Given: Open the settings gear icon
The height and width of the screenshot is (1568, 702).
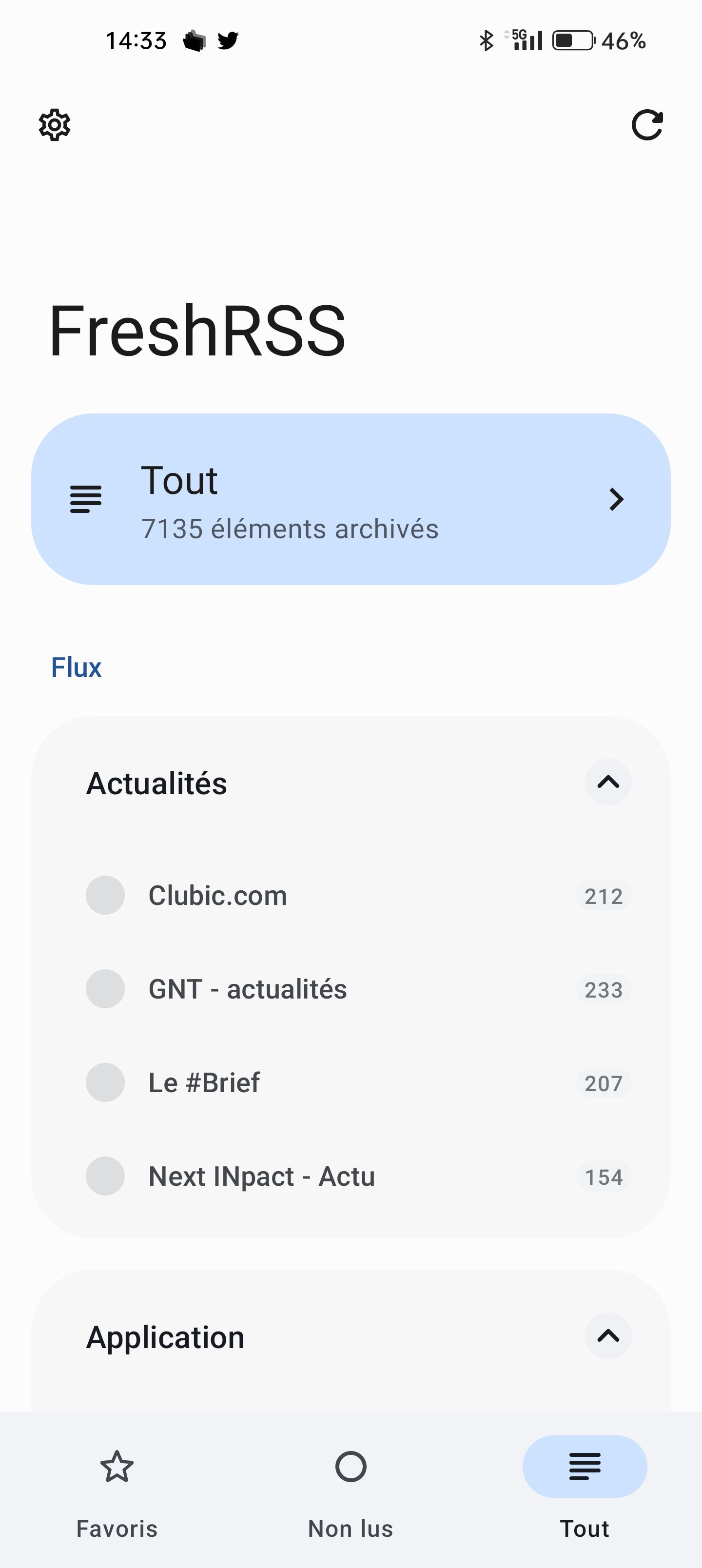Looking at the screenshot, I should tap(55, 125).
